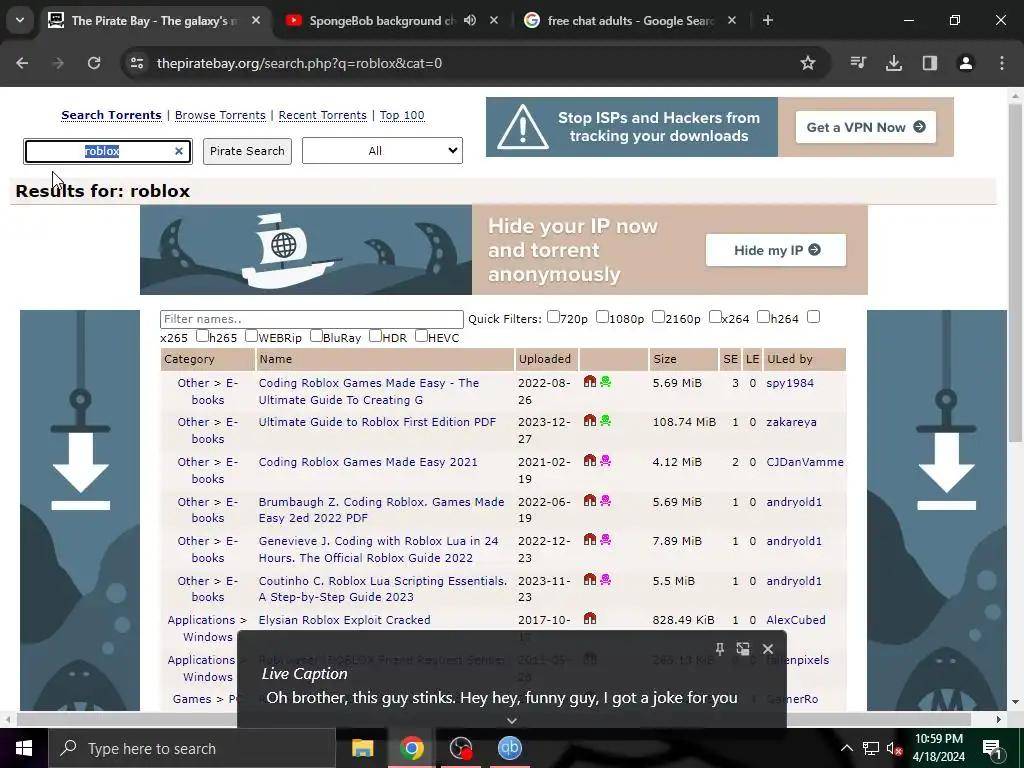Open Chrome profile icon
The height and width of the screenshot is (768, 1024).
(966, 63)
